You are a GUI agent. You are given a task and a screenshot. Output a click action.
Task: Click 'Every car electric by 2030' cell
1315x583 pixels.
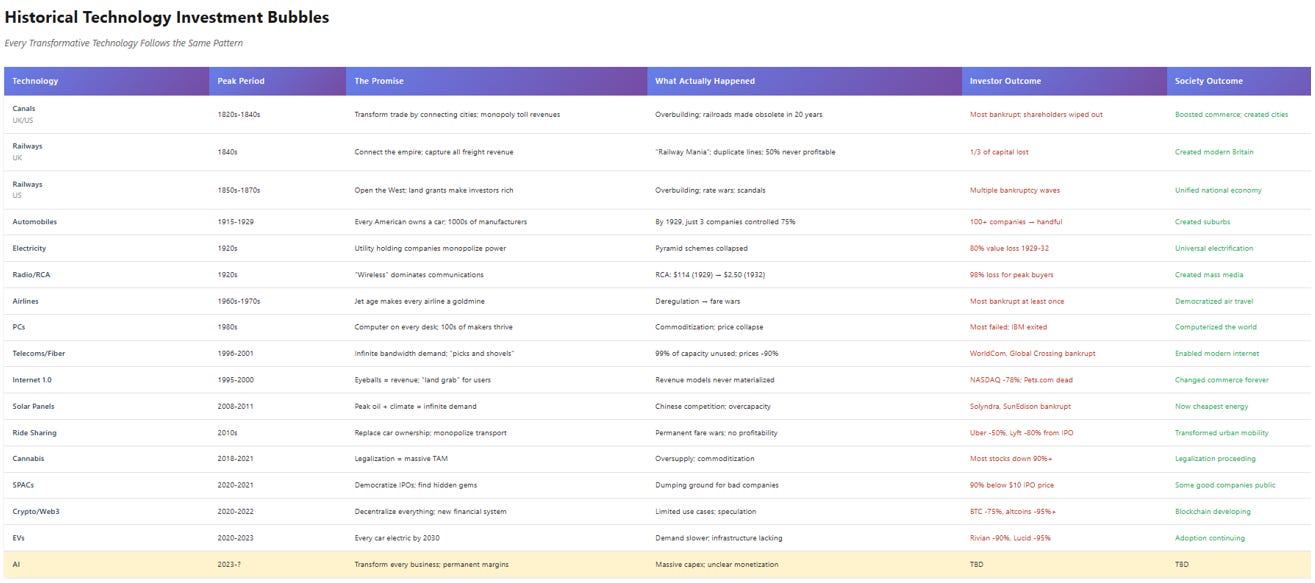pos(497,538)
